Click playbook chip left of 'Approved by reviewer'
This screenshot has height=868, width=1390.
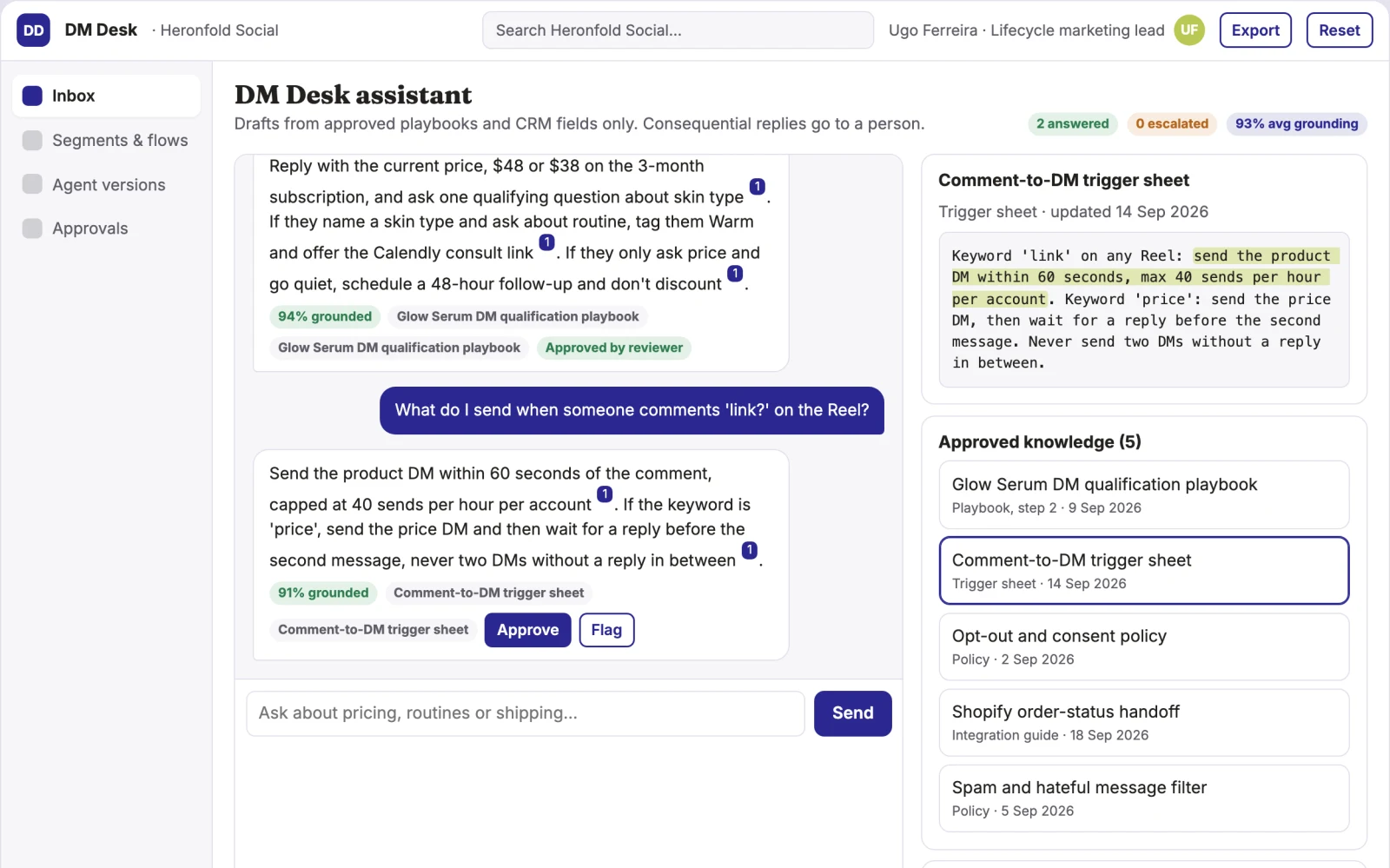tap(399, 348)
